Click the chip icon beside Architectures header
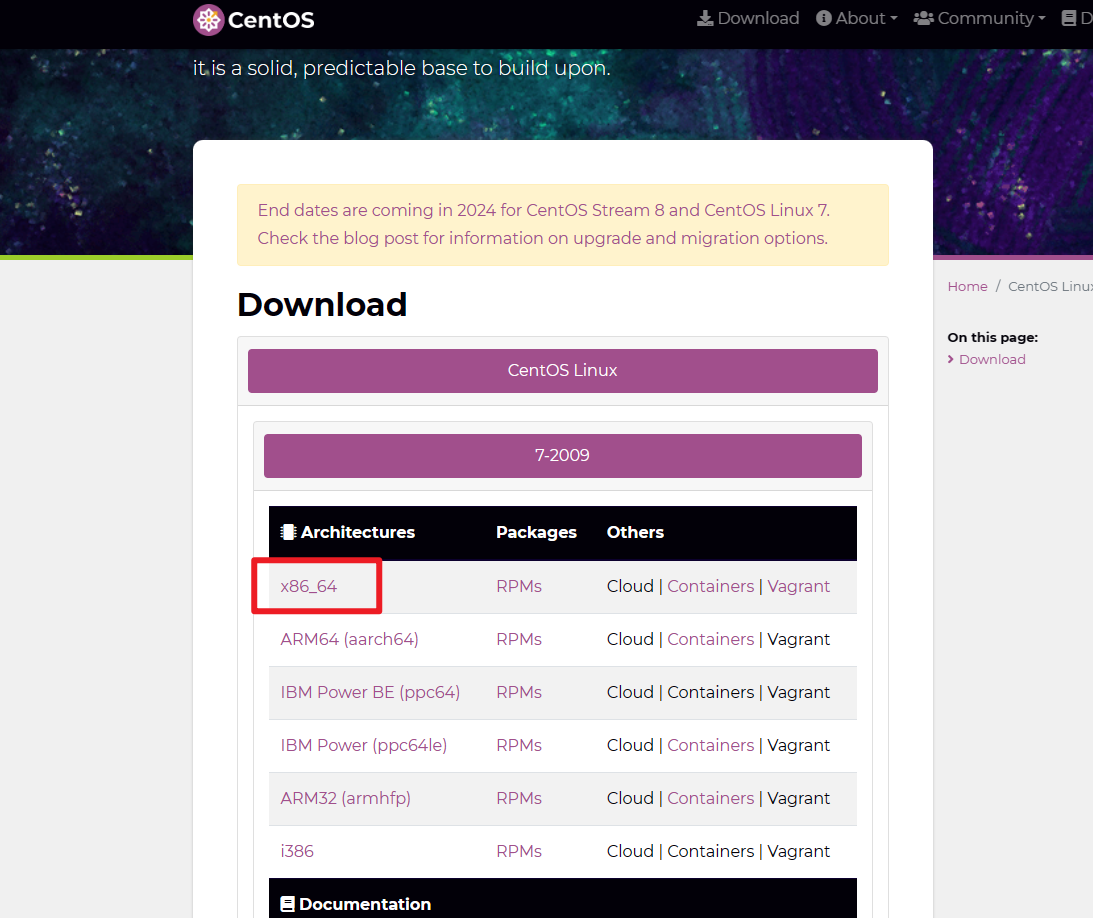Viewport: 1093px width, 918px height. coord(288,533)
